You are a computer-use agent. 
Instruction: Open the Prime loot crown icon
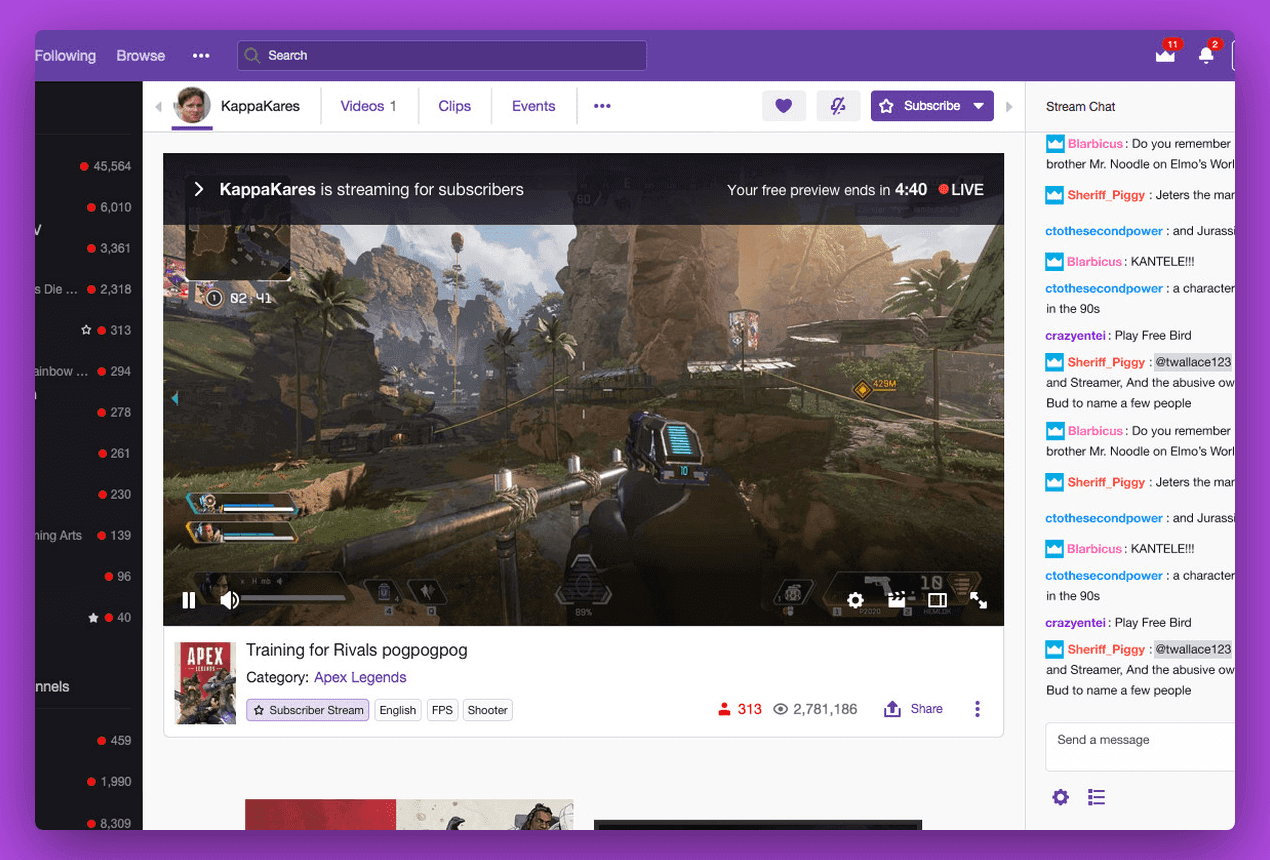pos(1165,56)
